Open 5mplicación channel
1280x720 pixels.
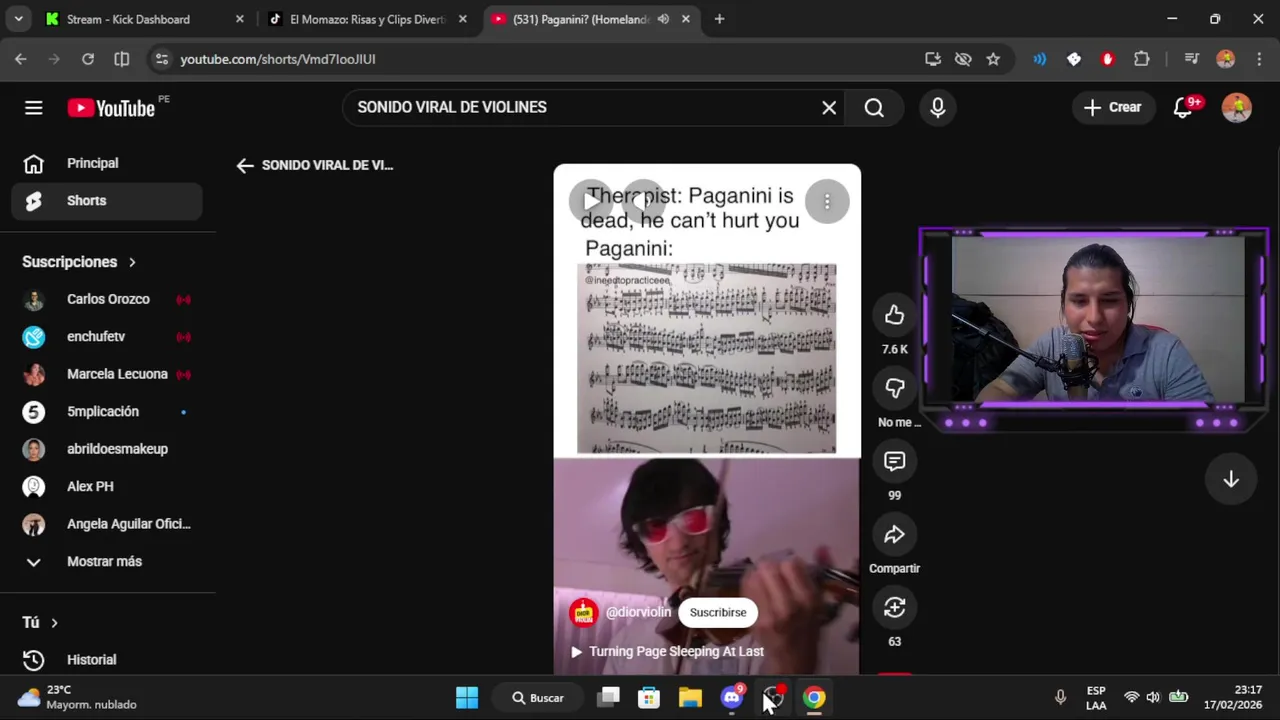coord(107,412)
